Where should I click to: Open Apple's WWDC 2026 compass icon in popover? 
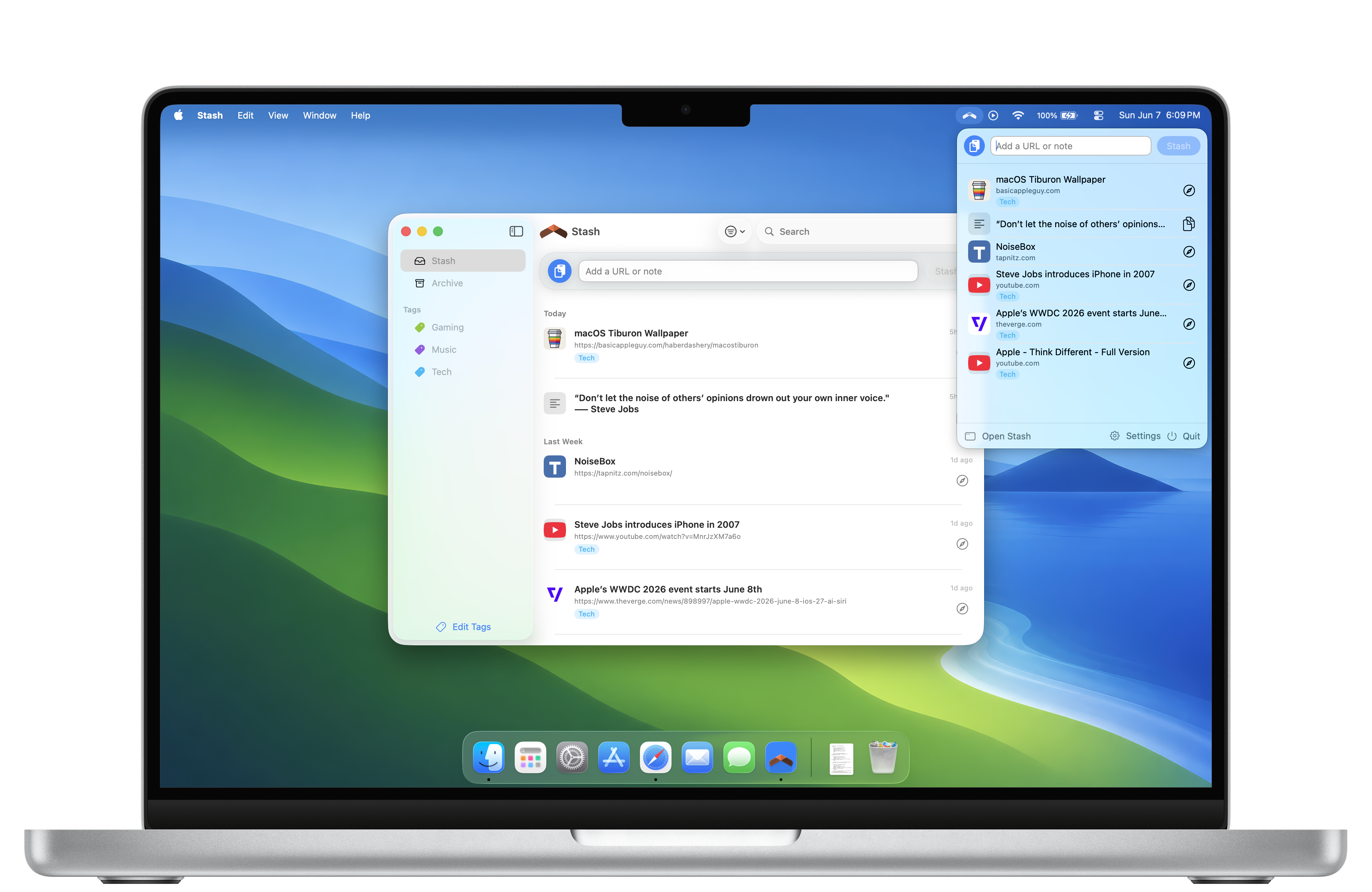pyautogui.click(x=1189, y=324)
